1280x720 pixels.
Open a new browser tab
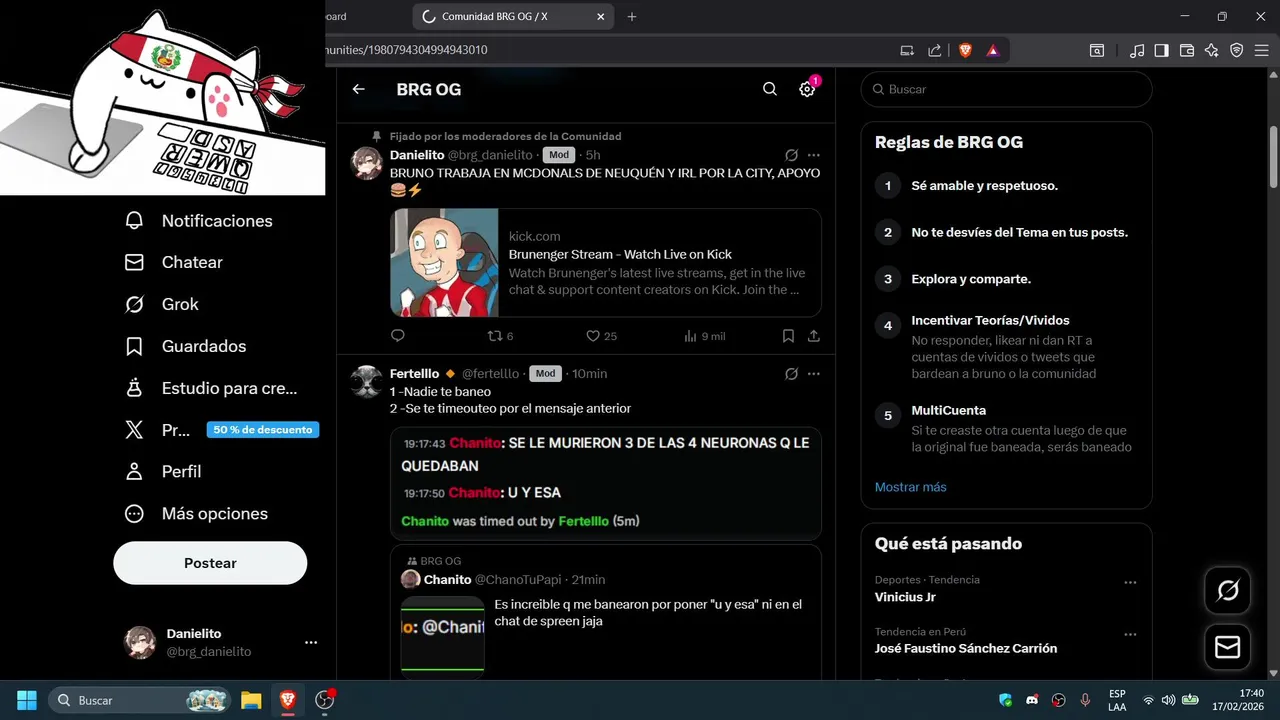(632, 16)
